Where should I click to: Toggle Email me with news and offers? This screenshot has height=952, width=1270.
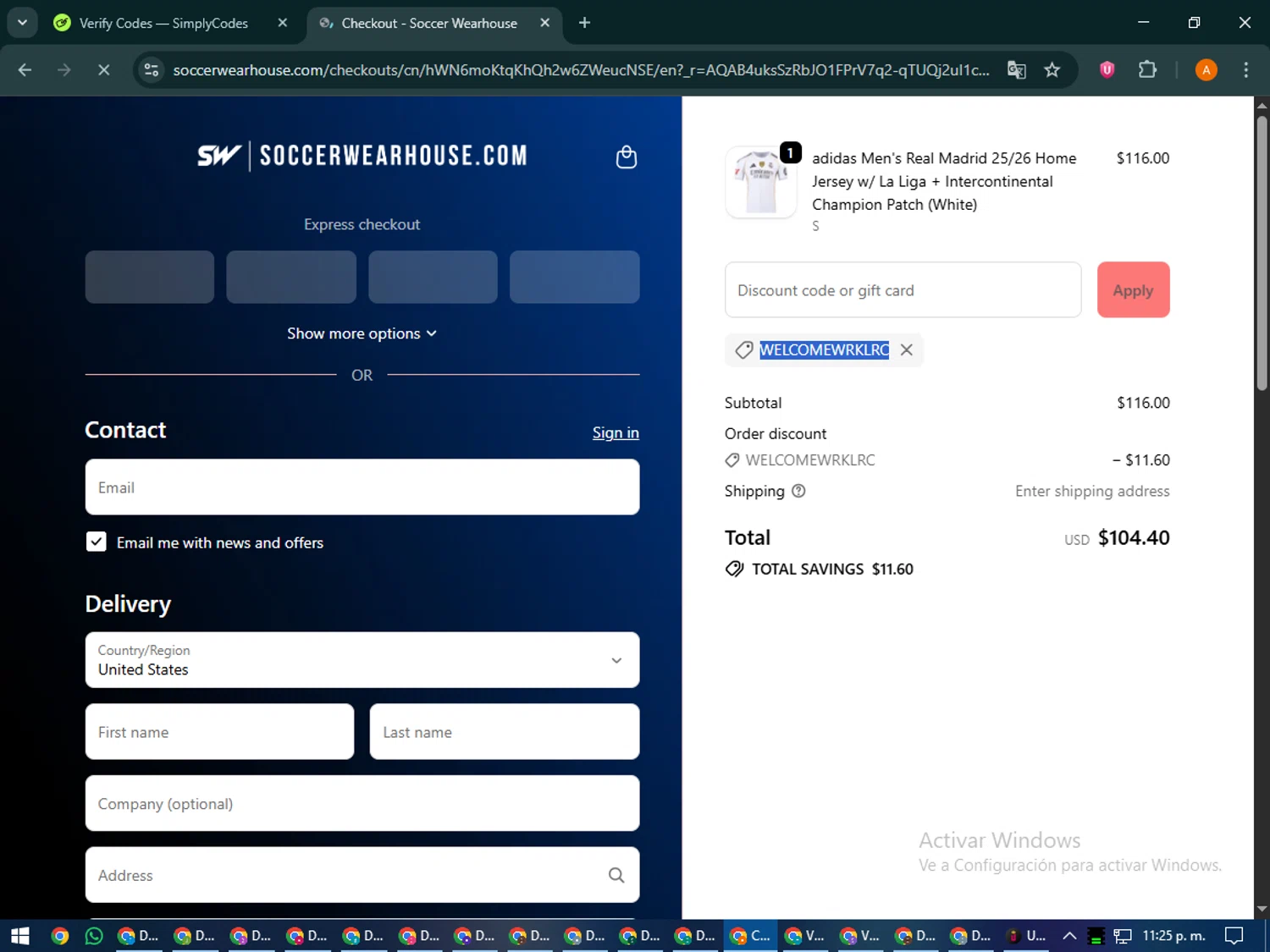click(97, 542)
